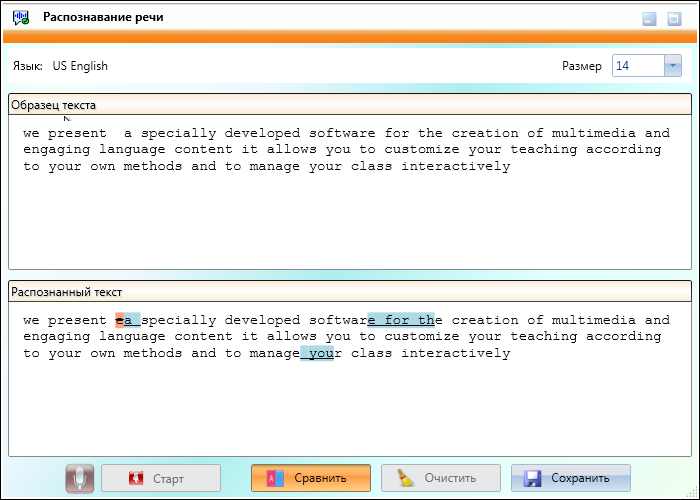700x500 pixels.
Task: Click the Язык: label
Action: click(28, 66)
